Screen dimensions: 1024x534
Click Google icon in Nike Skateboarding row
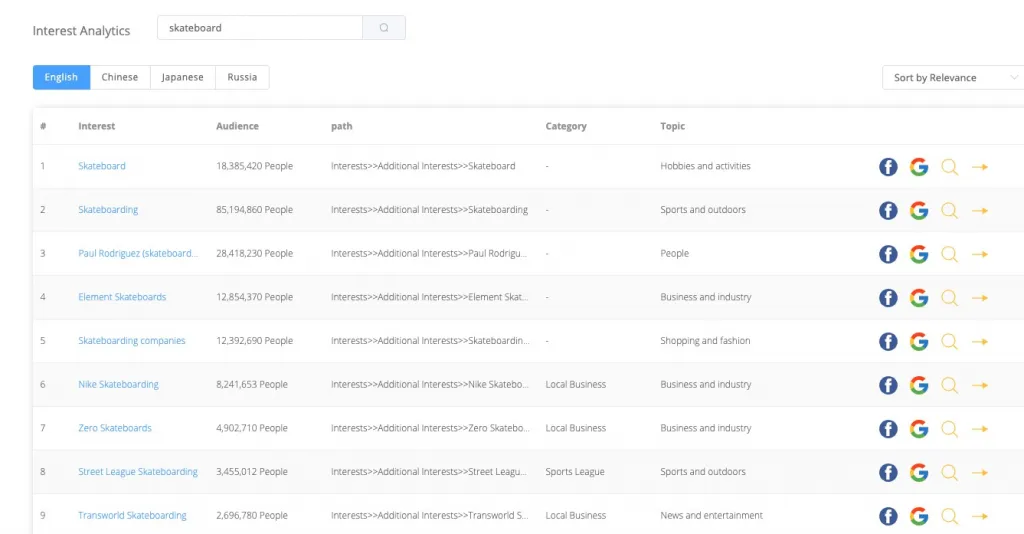[x=919, y=385]
